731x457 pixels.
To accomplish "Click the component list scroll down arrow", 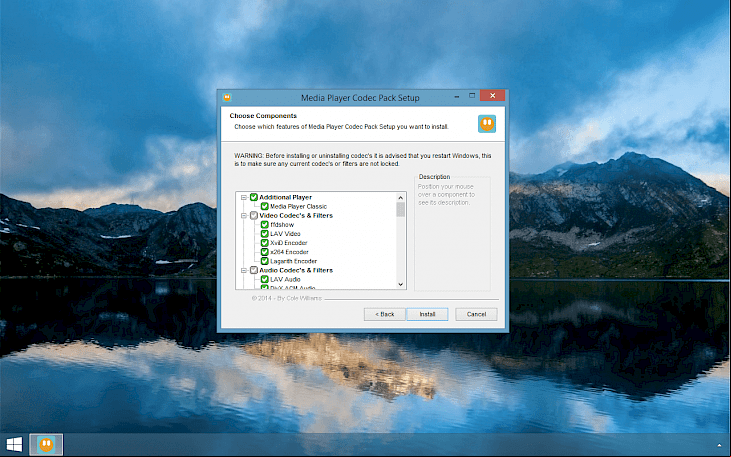I will [400, 284].
